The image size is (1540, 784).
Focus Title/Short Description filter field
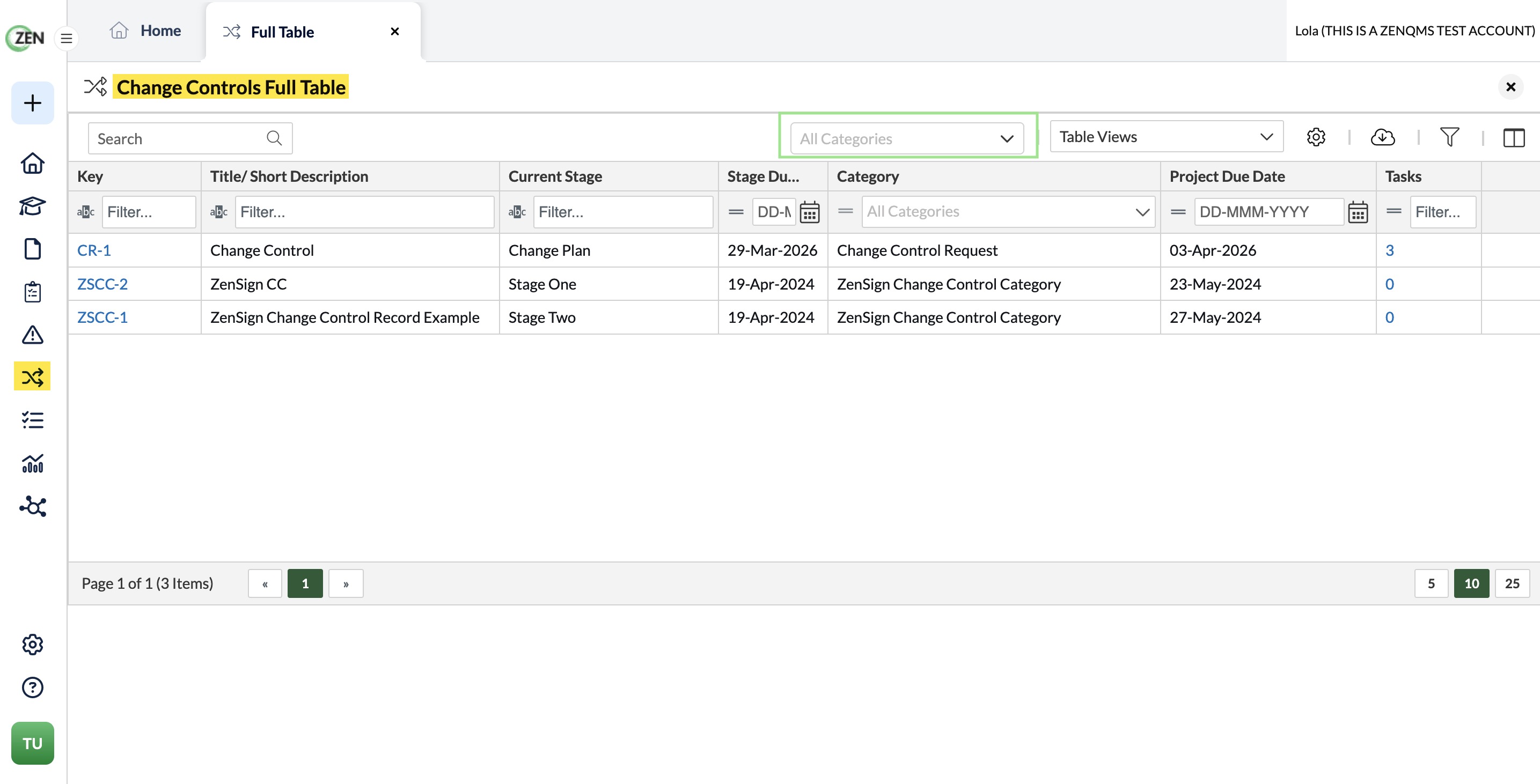pyautogui.click(x=365, y=211)
